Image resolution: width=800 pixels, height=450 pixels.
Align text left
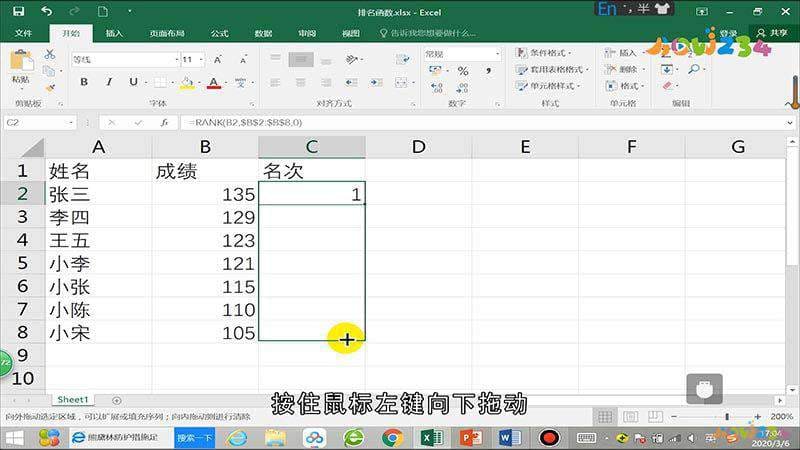click(x=276, y=82)
